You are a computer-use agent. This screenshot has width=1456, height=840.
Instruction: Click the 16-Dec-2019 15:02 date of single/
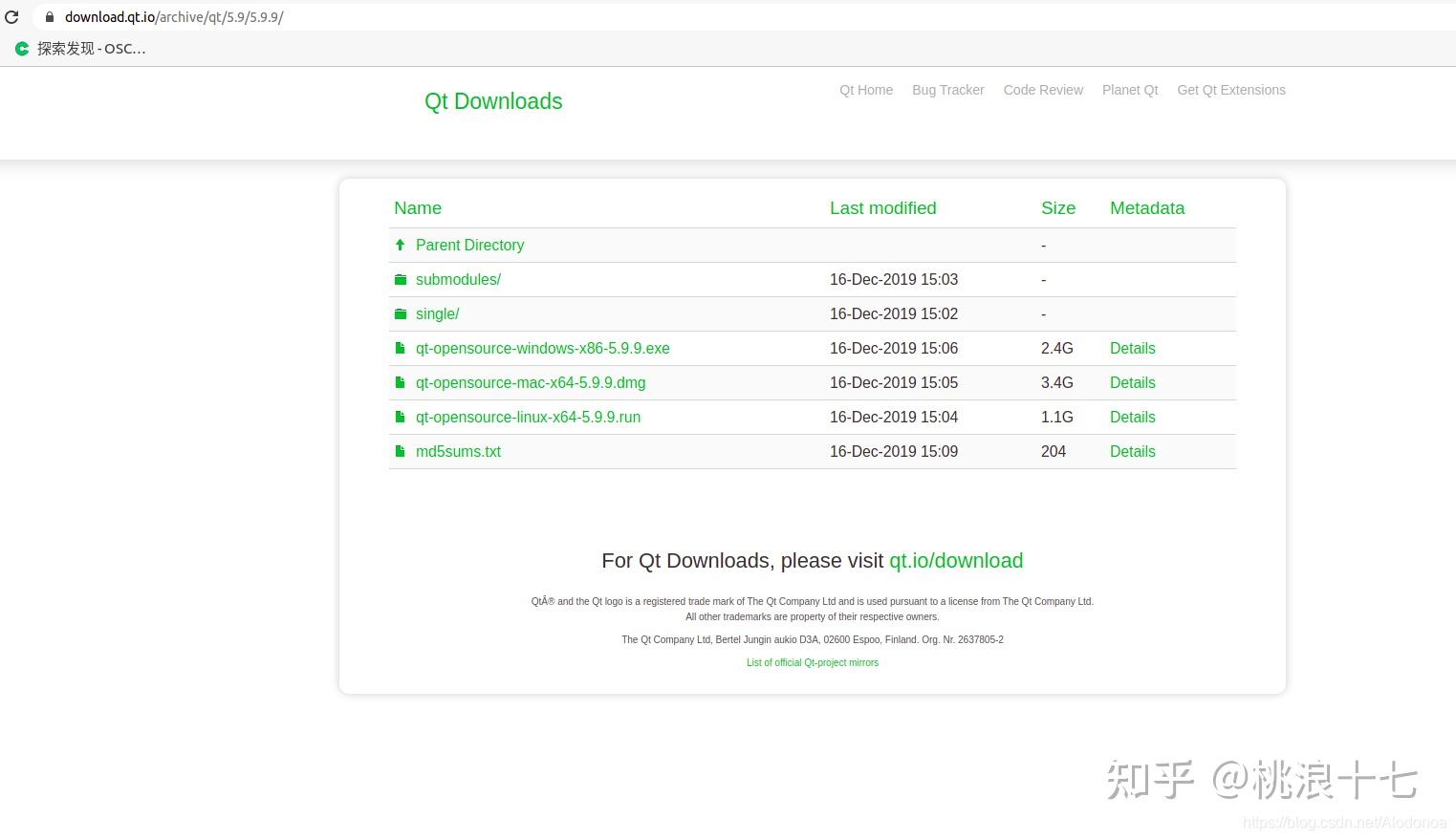(894, 313)
